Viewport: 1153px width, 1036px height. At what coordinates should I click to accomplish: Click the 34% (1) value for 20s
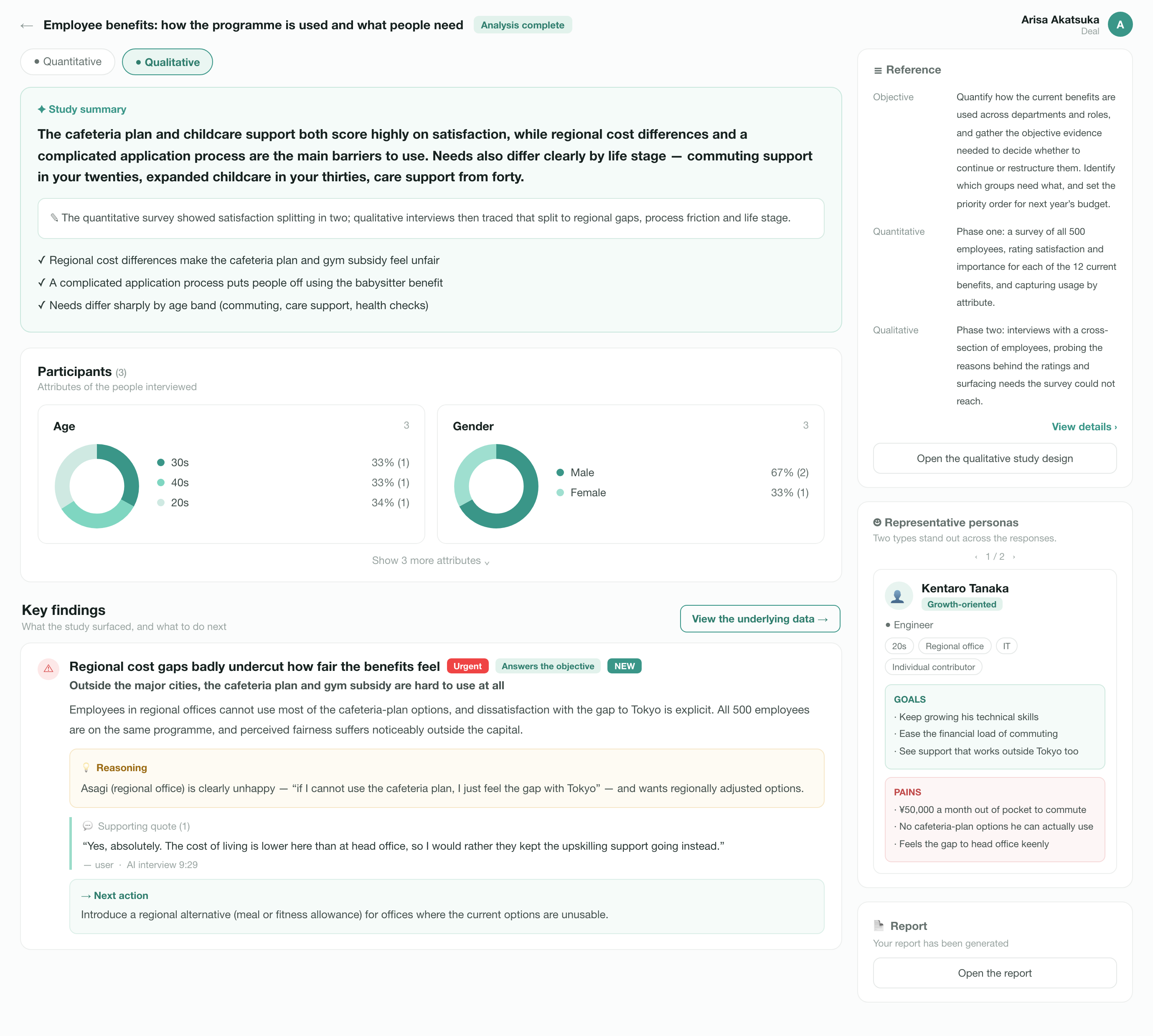coord(391,503)
